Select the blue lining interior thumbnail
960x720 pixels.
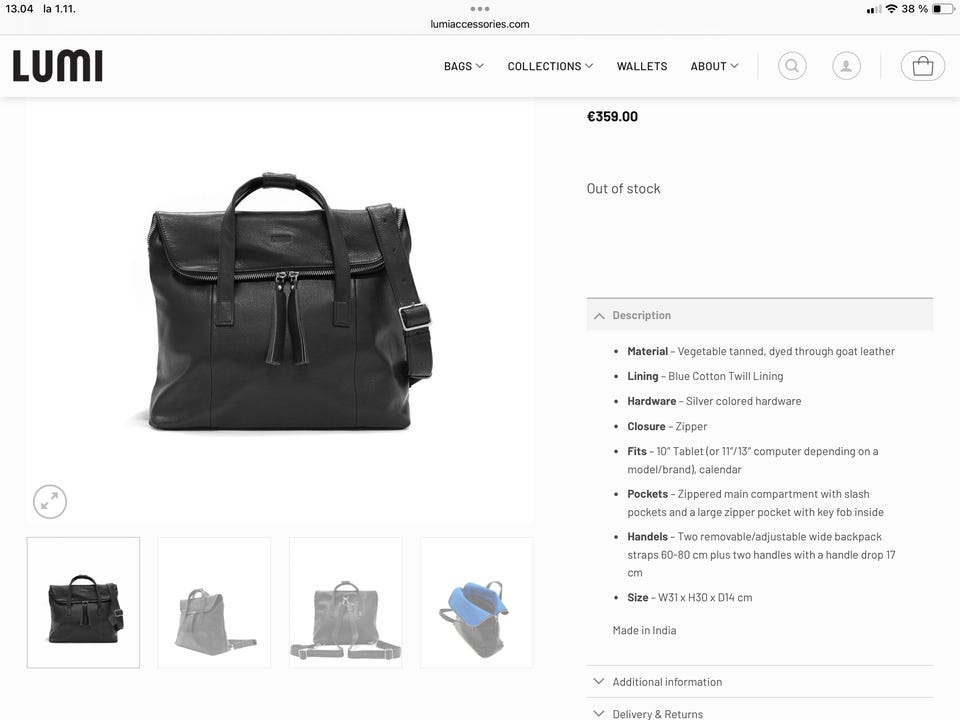point(476,602)
